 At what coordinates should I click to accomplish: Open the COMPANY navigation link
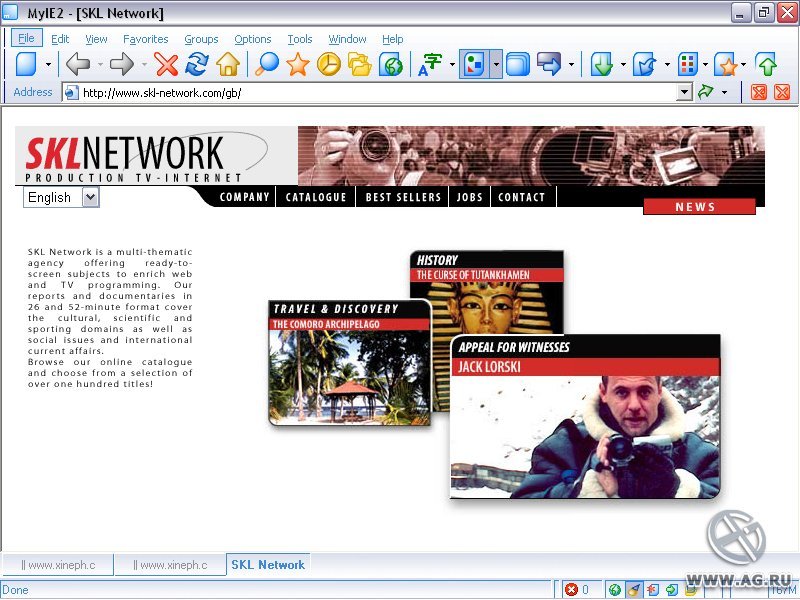tap(244, 197)
